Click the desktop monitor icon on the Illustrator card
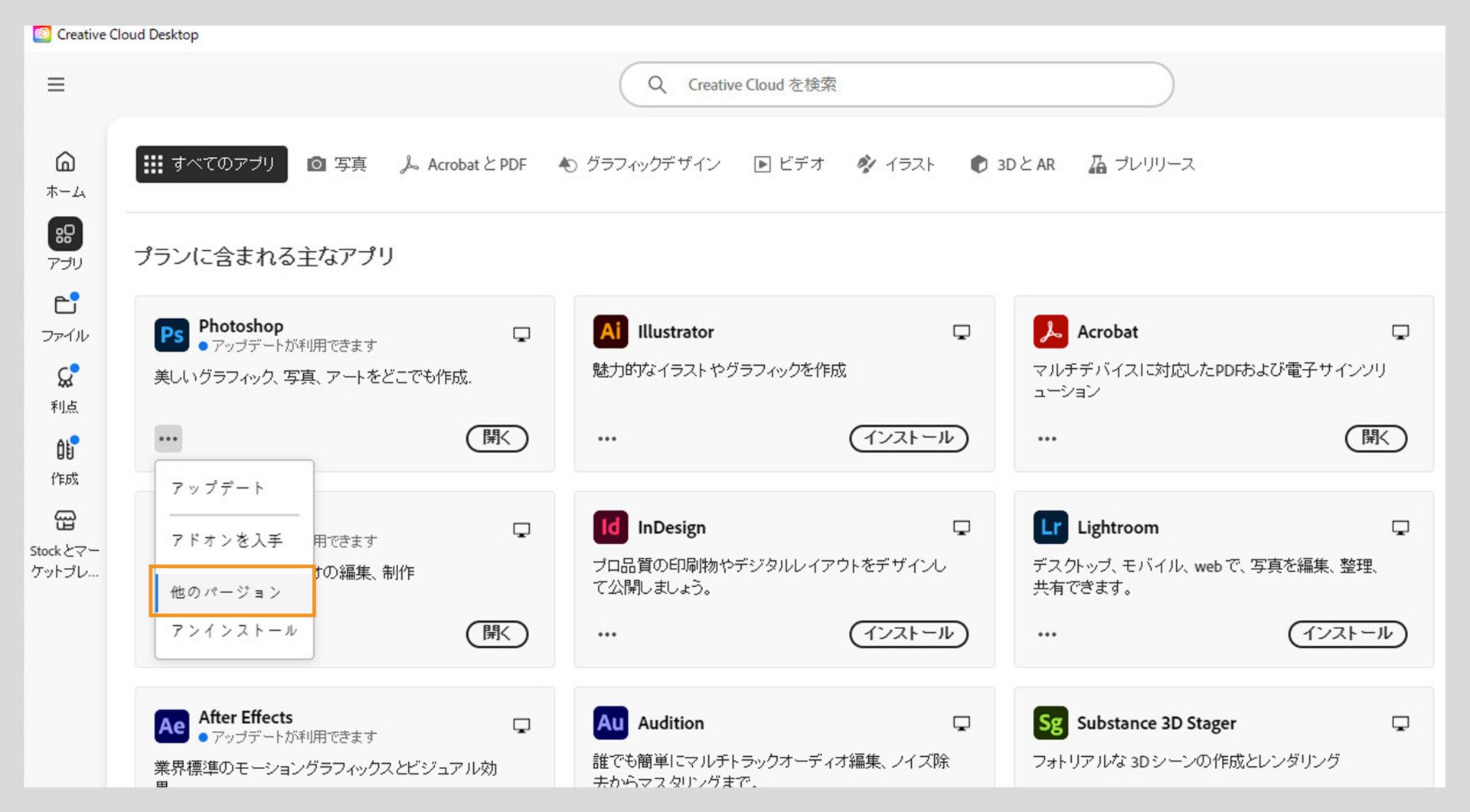 pos(962,332)
